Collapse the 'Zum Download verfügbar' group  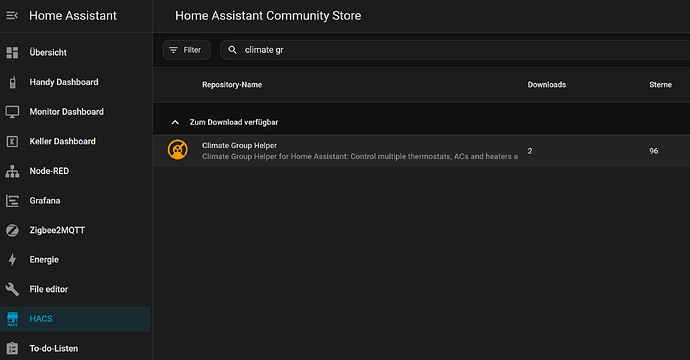(175, 122)
